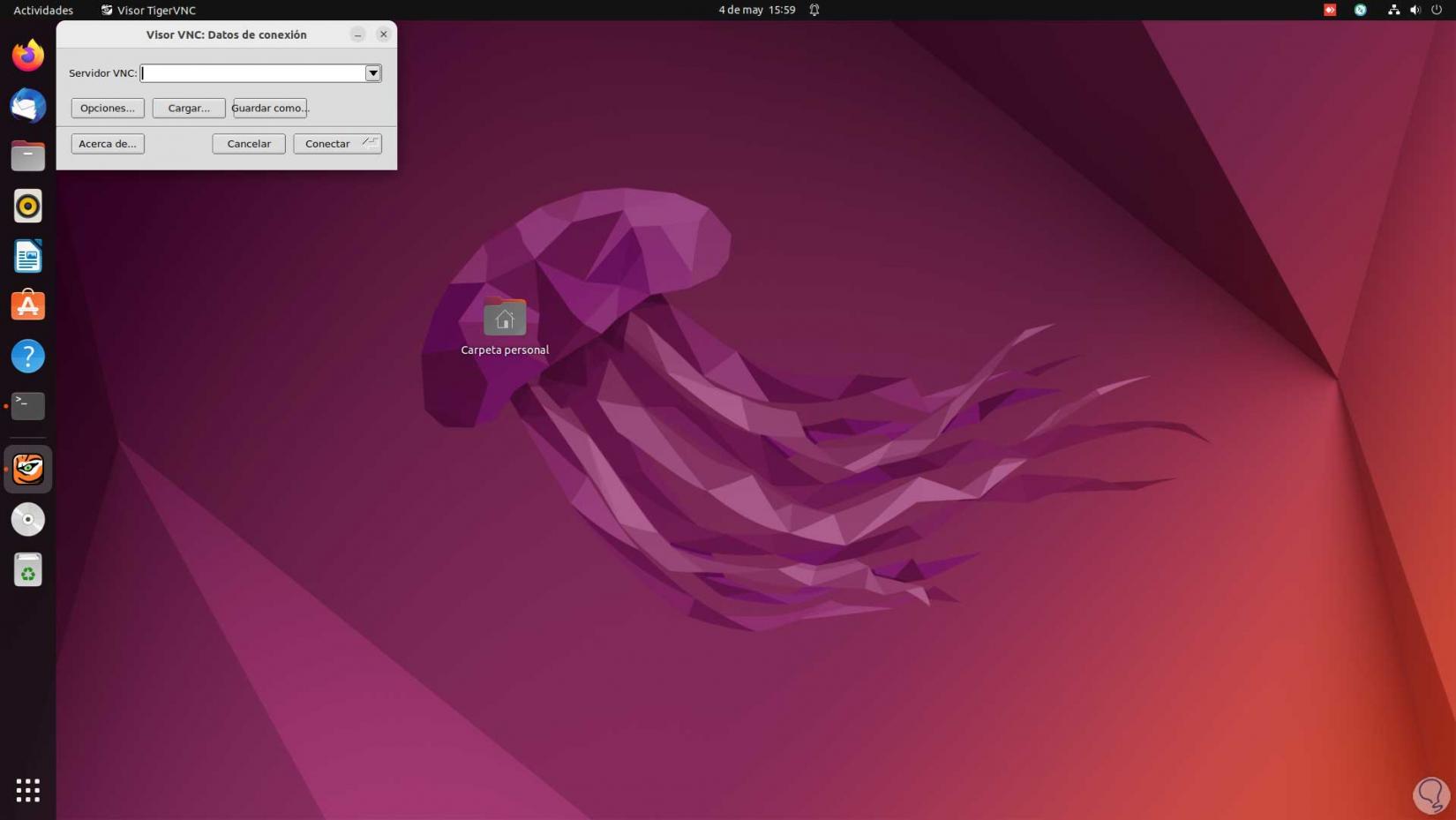Screen dimensions: 1456x820
Task: Open the Help icon in dock
Action: pyautogui.click(x=28, y=357)
